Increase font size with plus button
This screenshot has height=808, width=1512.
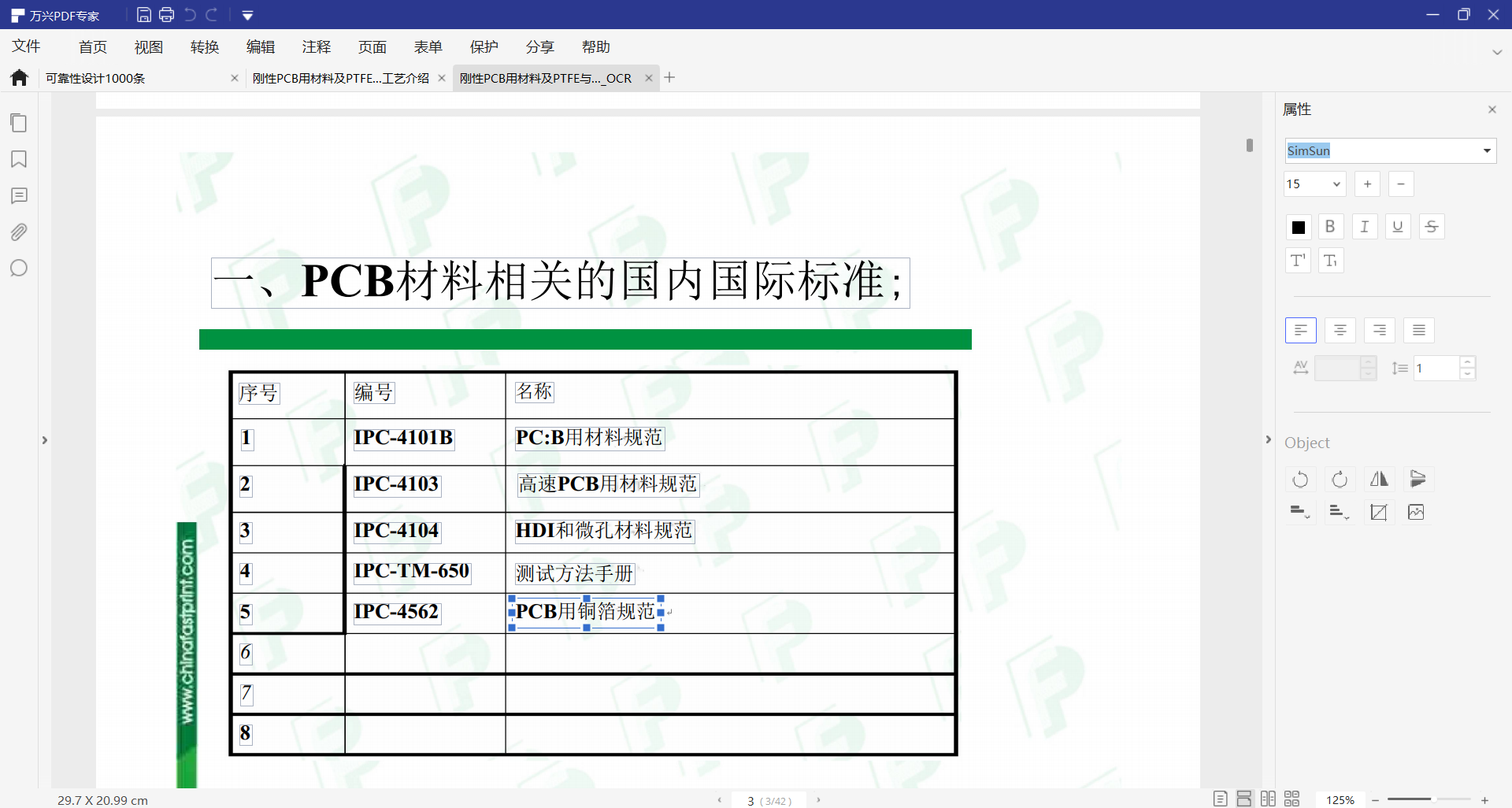click(1368, 183)
